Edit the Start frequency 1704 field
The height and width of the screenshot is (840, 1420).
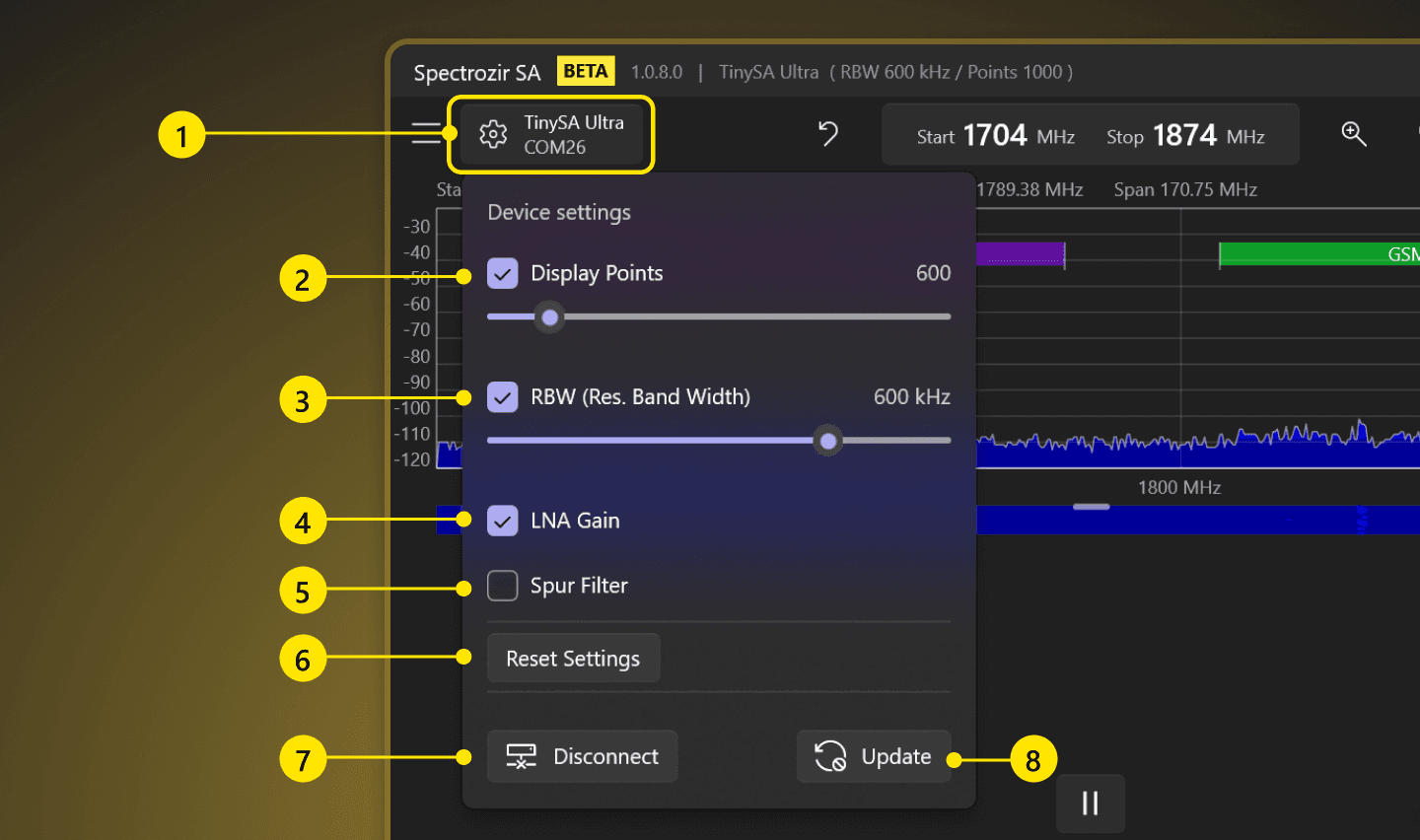pos(995,135)
